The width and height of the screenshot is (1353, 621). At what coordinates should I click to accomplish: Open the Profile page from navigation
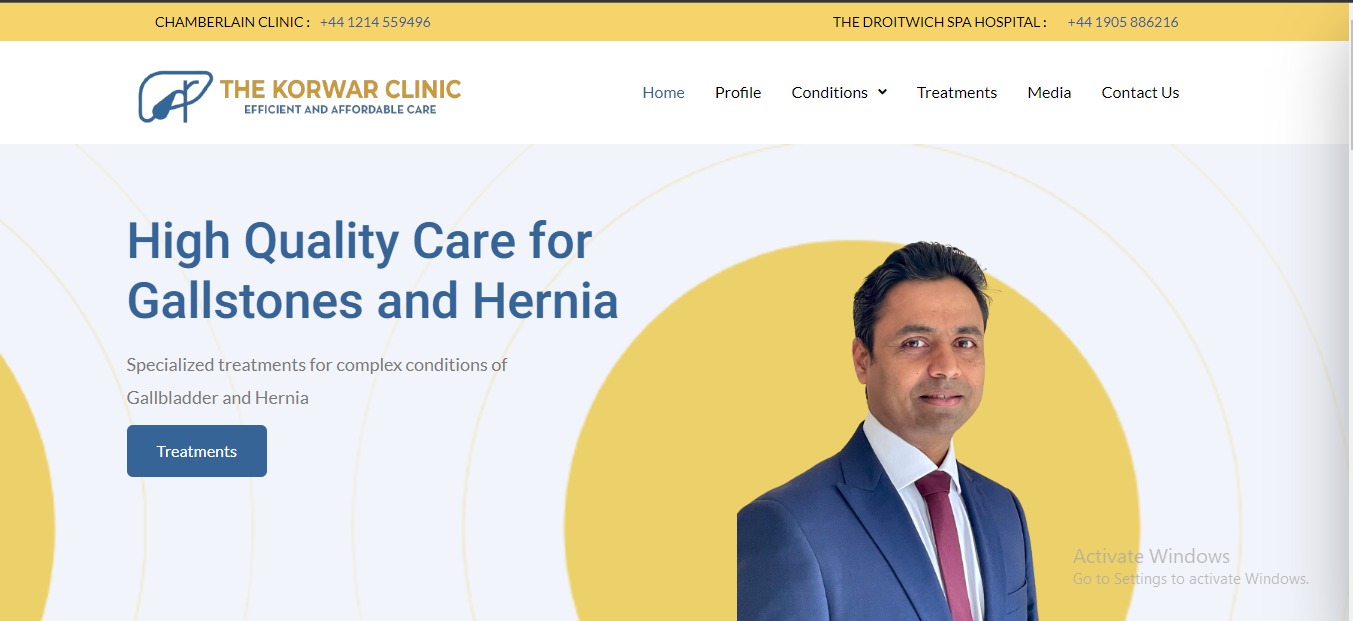point(738,92)
